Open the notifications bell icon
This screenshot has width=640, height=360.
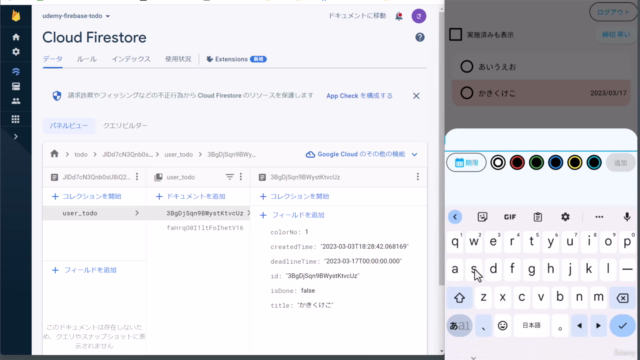pos(399,16)
